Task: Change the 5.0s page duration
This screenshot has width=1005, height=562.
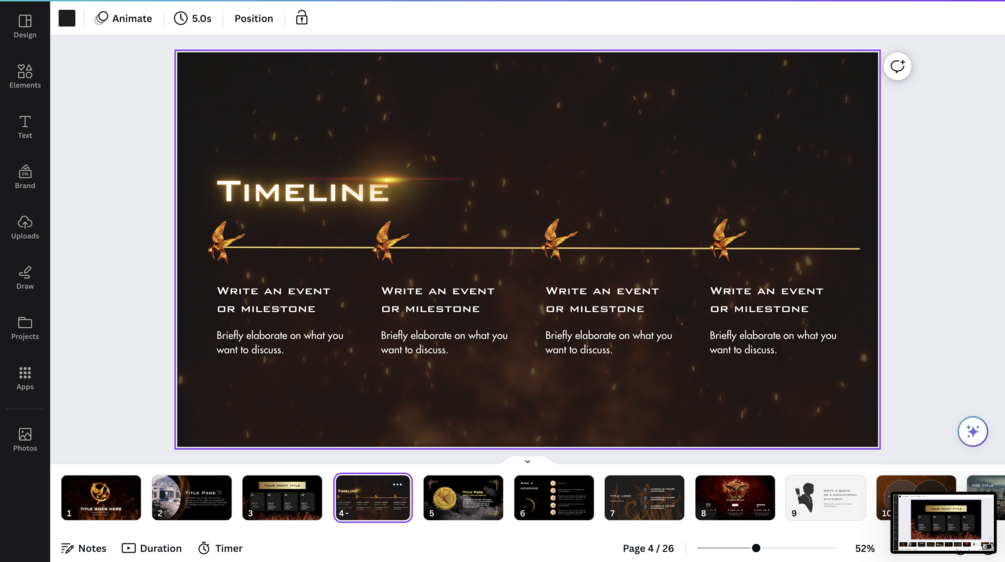Action: (x=193, y=18)
